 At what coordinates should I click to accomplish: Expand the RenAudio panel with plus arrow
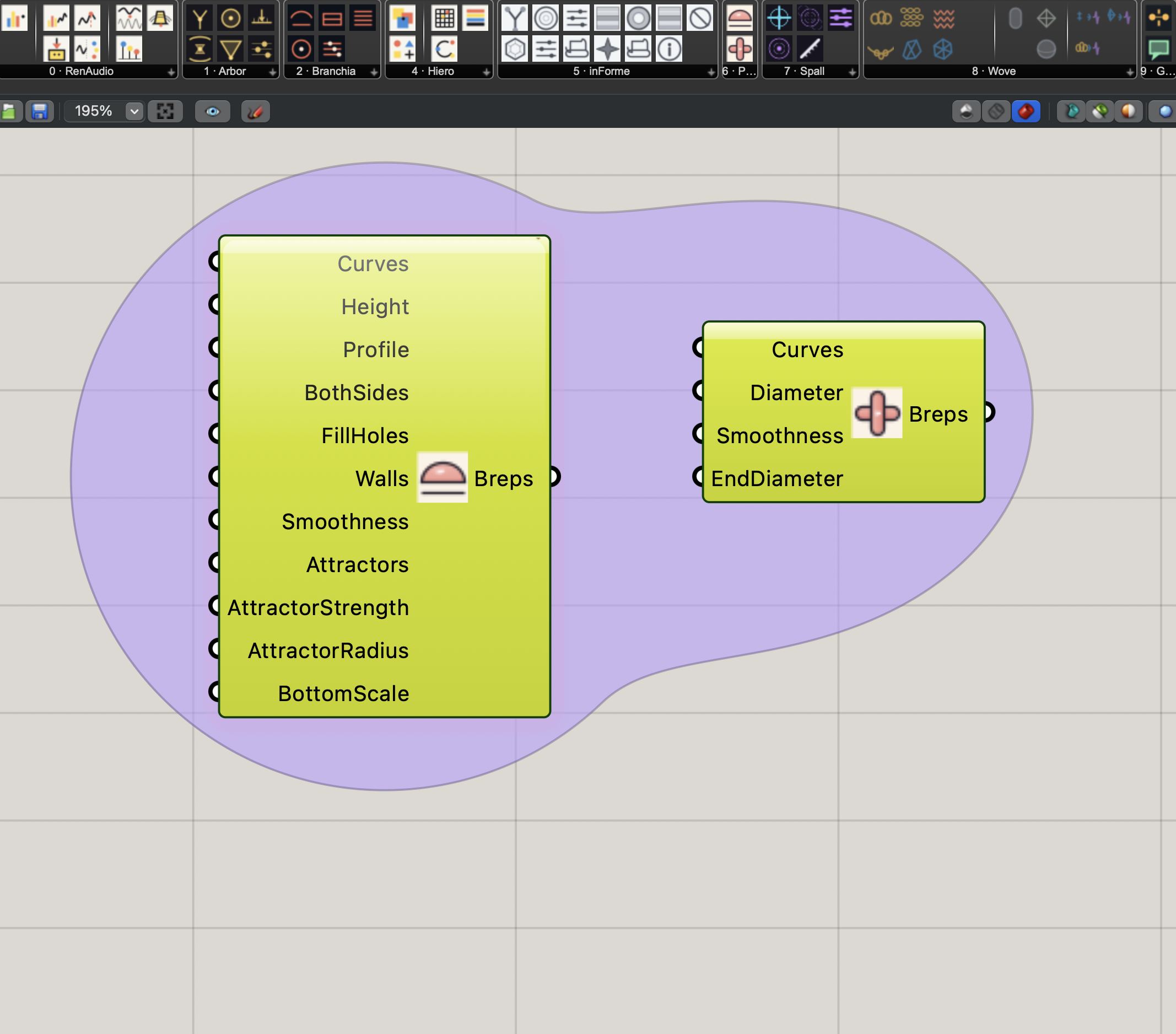click(x=171, y=72)
